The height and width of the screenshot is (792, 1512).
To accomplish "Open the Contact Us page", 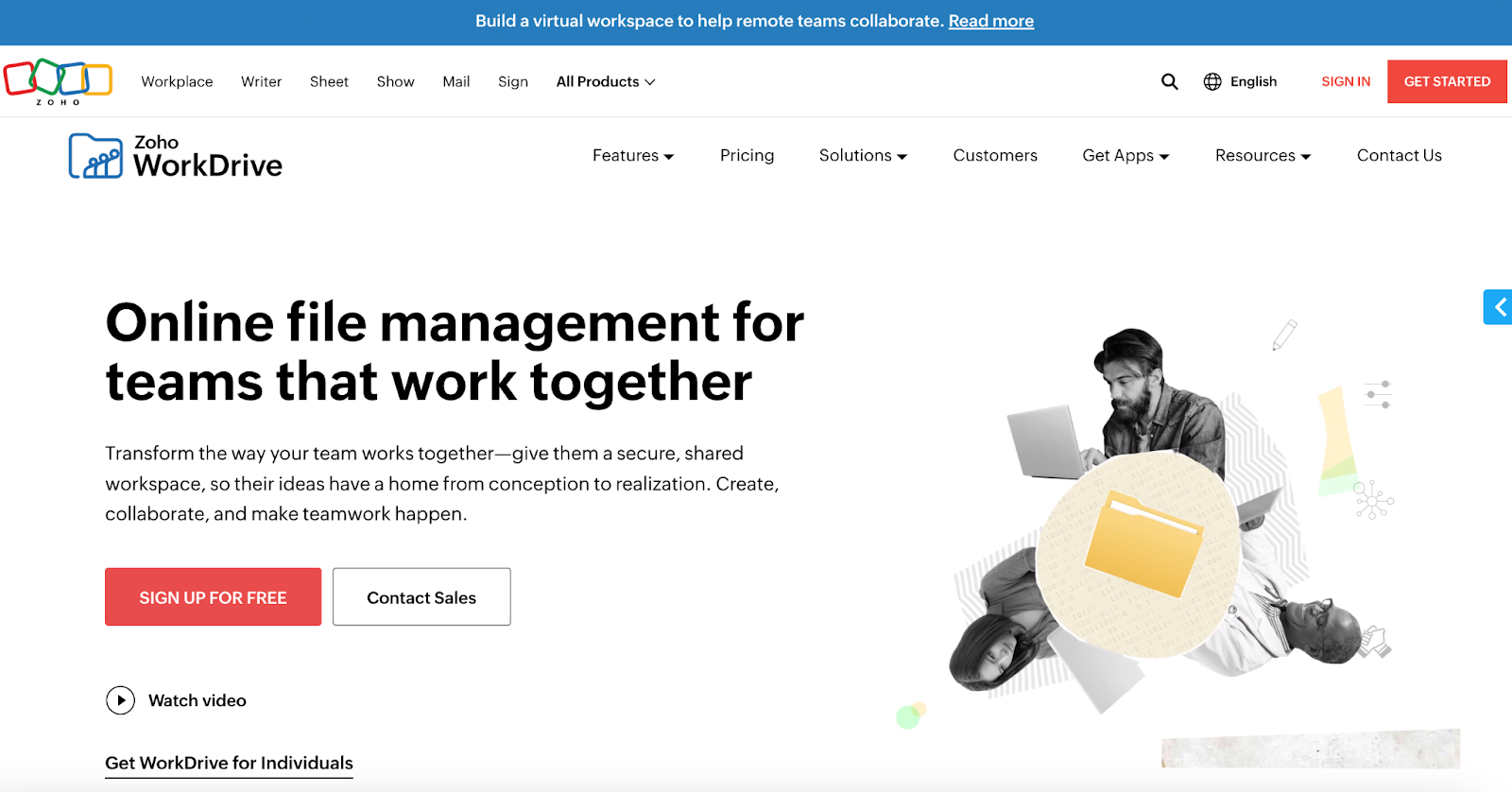I will (x=1400, y=156).
